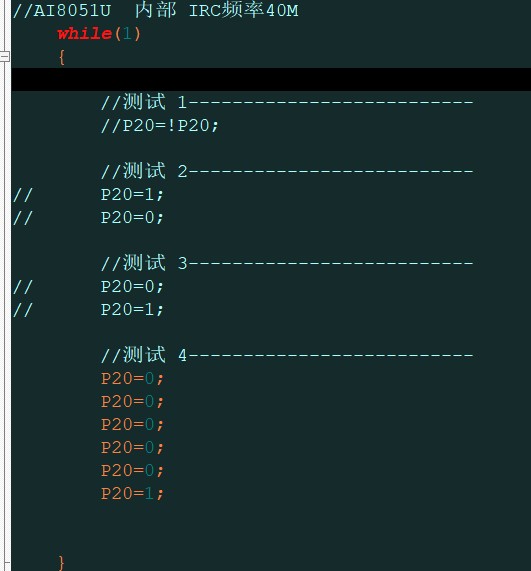This screenshot has width=531, height=571.
Task: Click commented P20=0 under 测试 2
Action: [132, 217]
